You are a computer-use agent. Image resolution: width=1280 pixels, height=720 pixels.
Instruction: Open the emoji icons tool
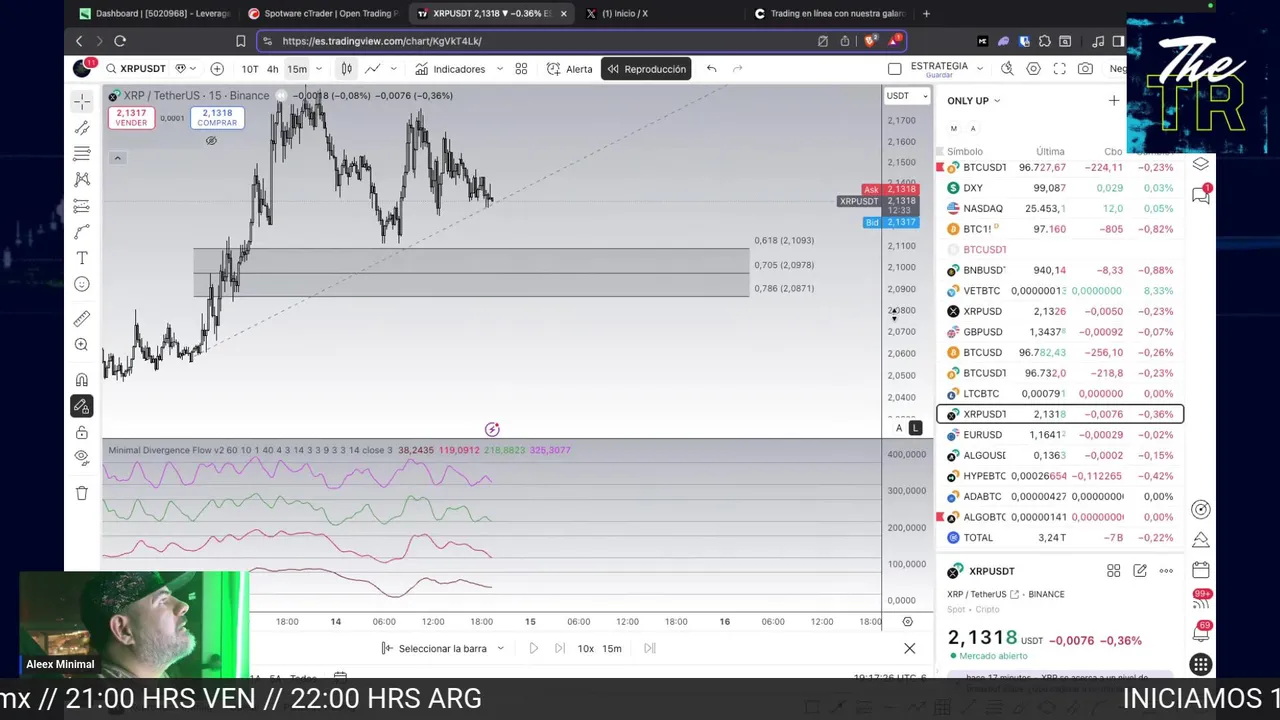(x=82, y=284)
